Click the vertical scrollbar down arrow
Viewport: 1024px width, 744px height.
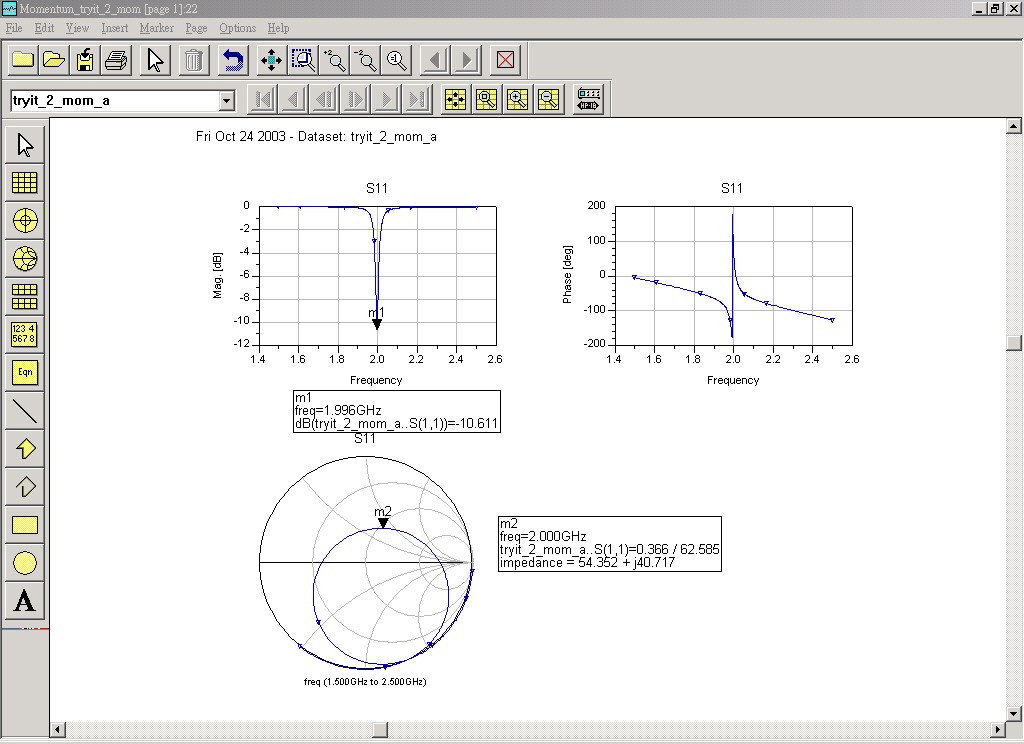point(1014,713)
